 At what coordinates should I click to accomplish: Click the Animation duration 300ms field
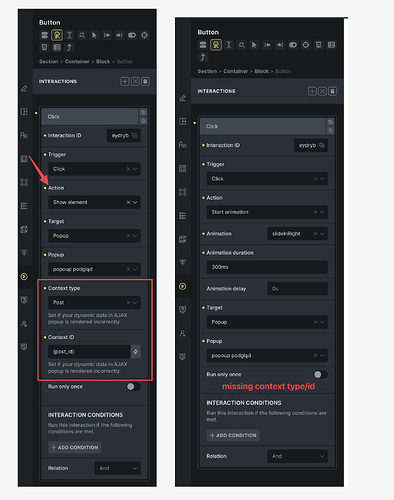tap(267, 267)
